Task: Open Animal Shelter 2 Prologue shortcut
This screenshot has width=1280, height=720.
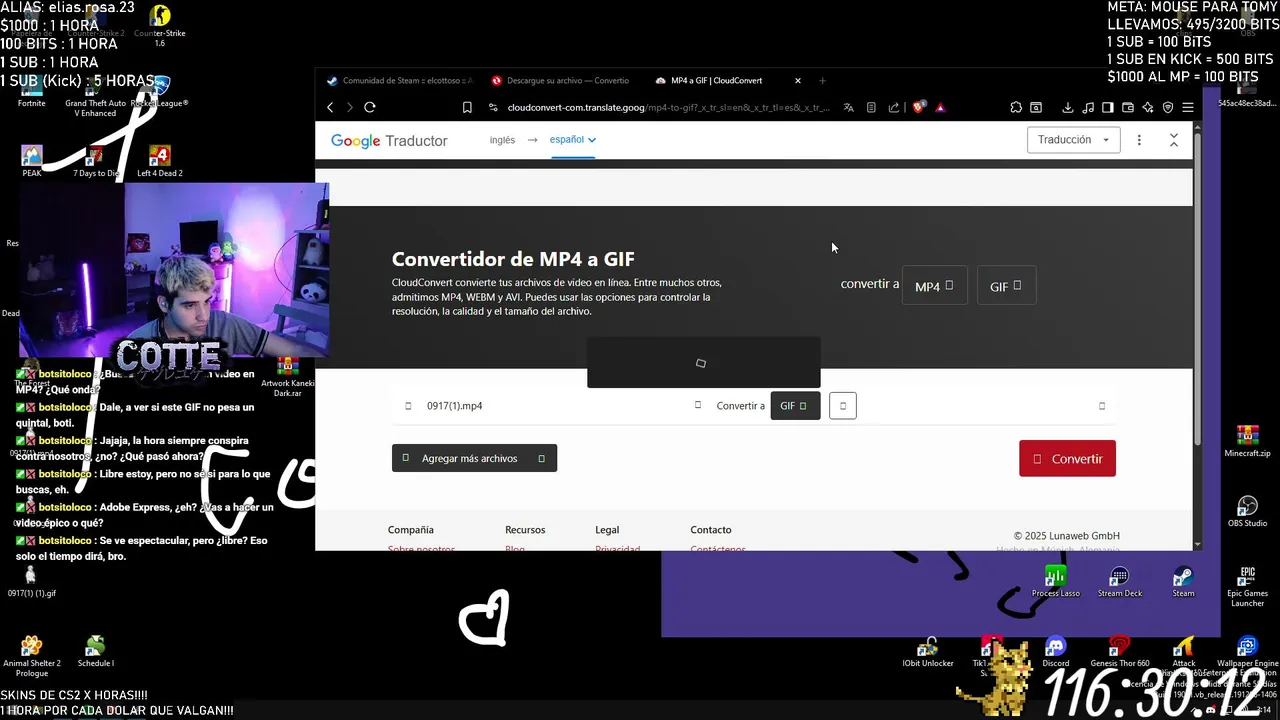Action: [x=32, y=656]
